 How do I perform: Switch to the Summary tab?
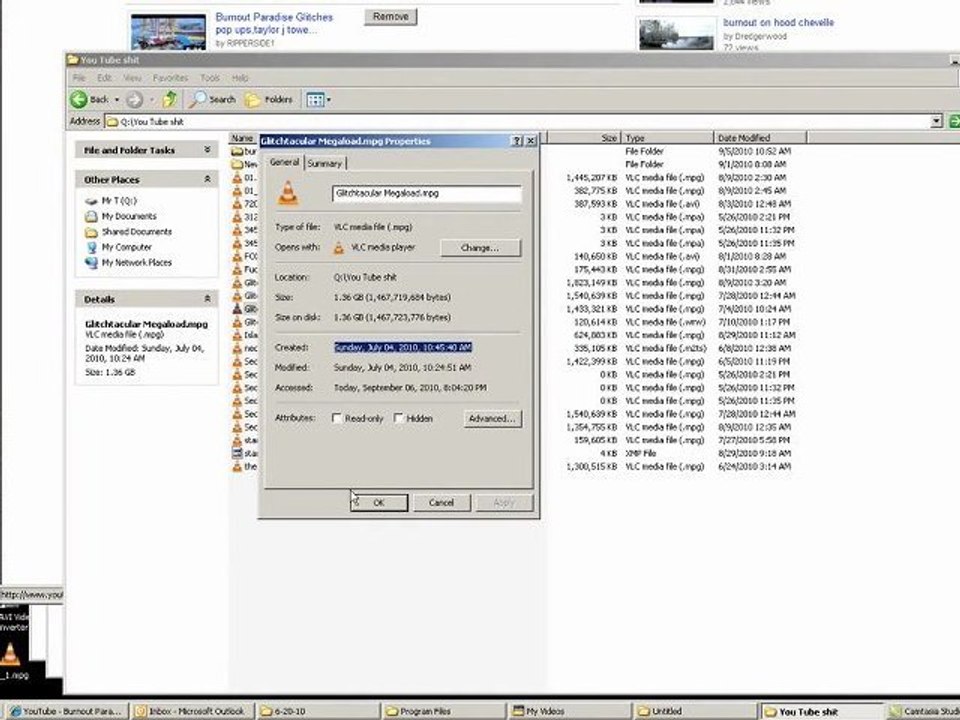(324, 163)
